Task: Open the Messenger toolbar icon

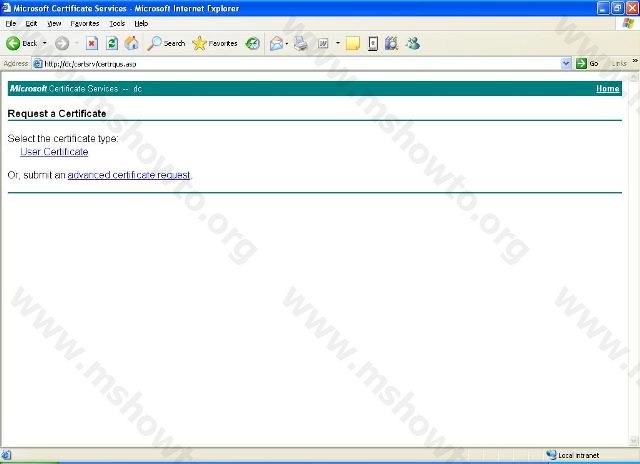Action: 413,43
